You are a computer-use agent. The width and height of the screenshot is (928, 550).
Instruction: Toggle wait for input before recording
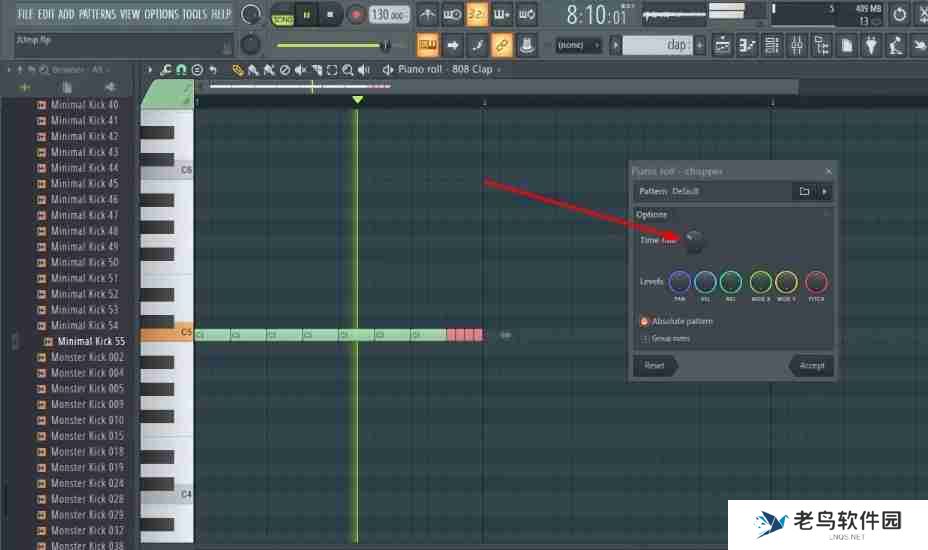pyautogui.click(x=452, y=15)
